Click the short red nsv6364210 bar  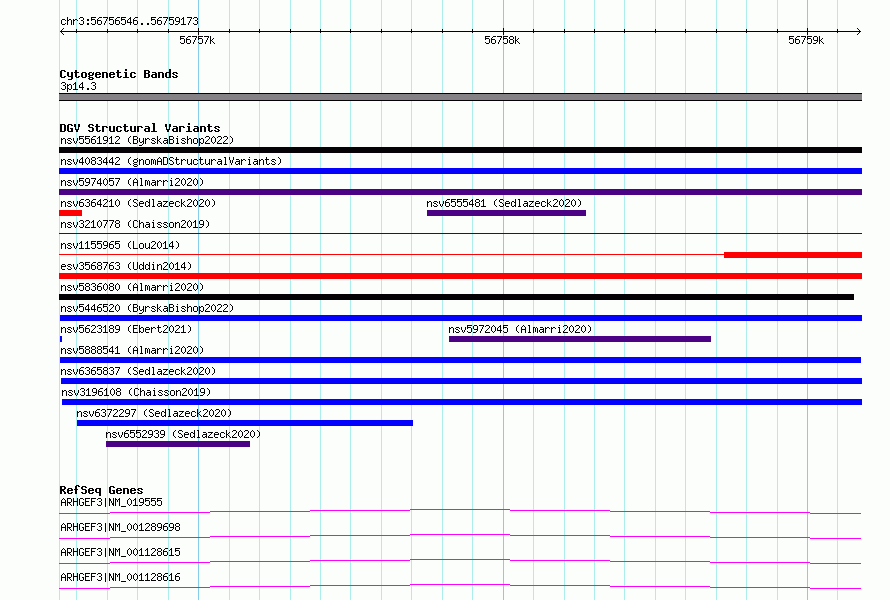click(x=70, y=213)
